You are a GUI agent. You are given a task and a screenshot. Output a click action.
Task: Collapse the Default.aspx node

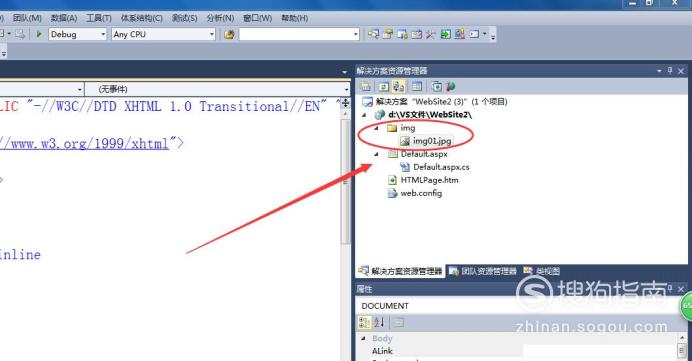click(x=376, y=154)
